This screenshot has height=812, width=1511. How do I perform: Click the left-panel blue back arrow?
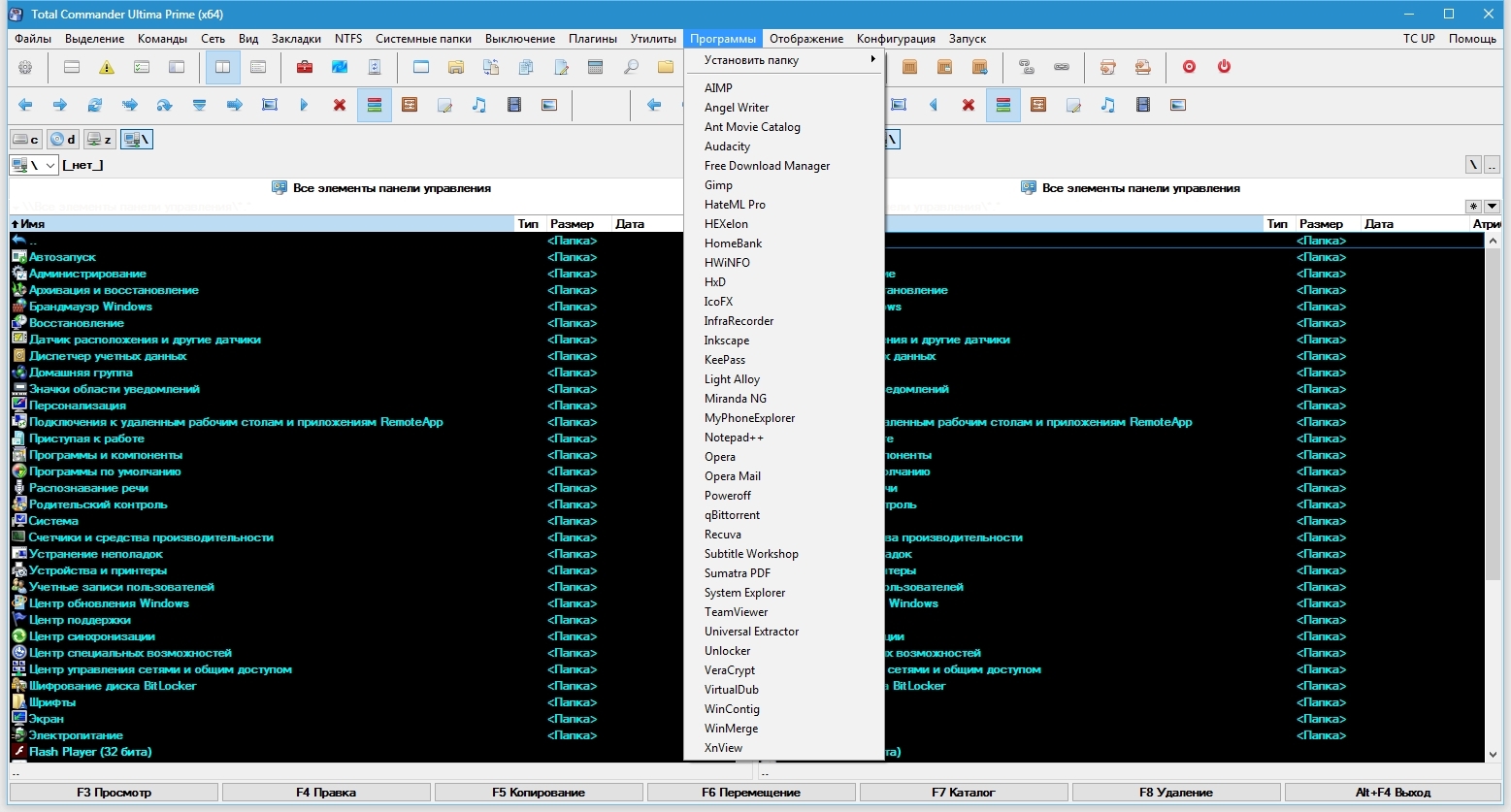25,105
